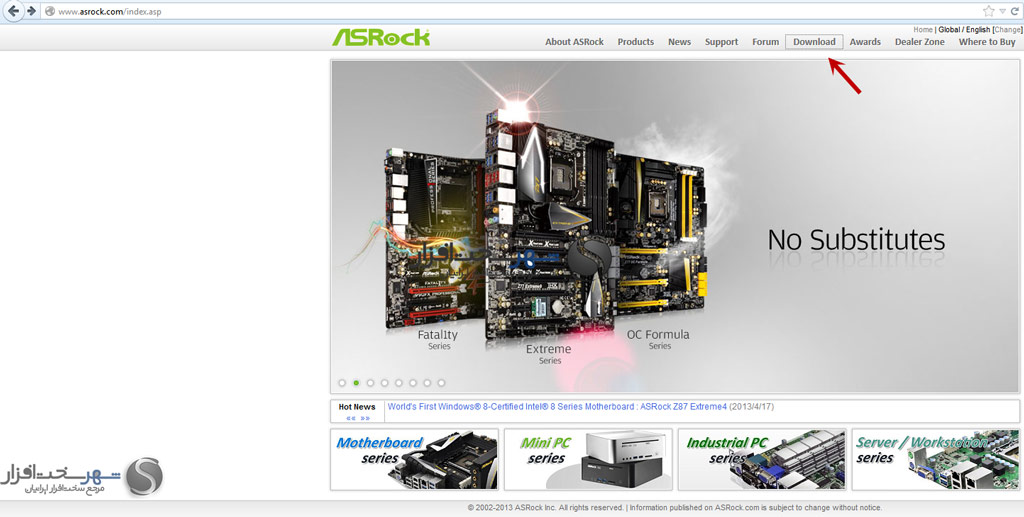This screenshot has width=1024, height=517.
Task: Select the fifth banner slide dot
Action: (x=398, y=383)
